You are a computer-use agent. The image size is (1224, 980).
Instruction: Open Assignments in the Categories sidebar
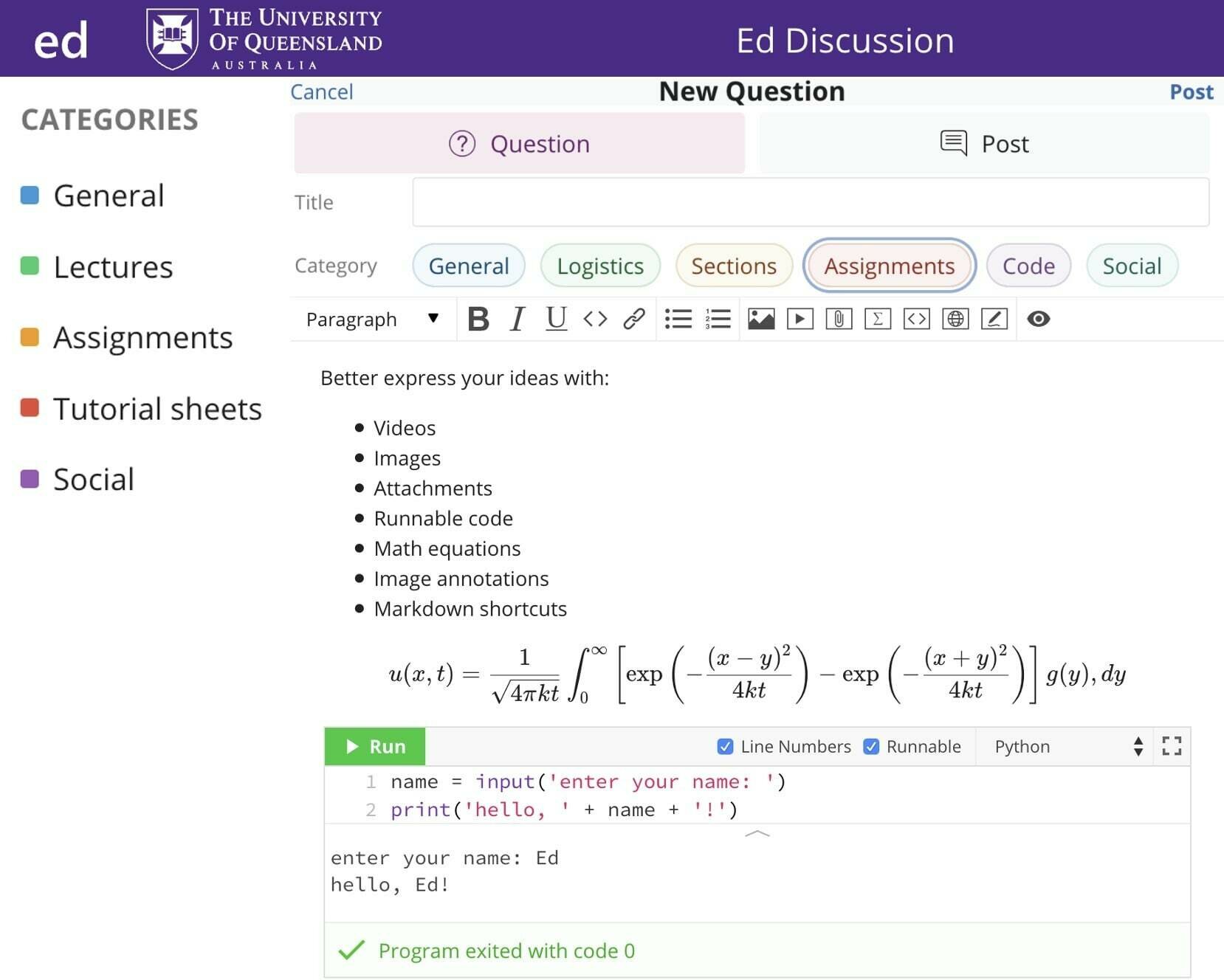click(142, 337)
